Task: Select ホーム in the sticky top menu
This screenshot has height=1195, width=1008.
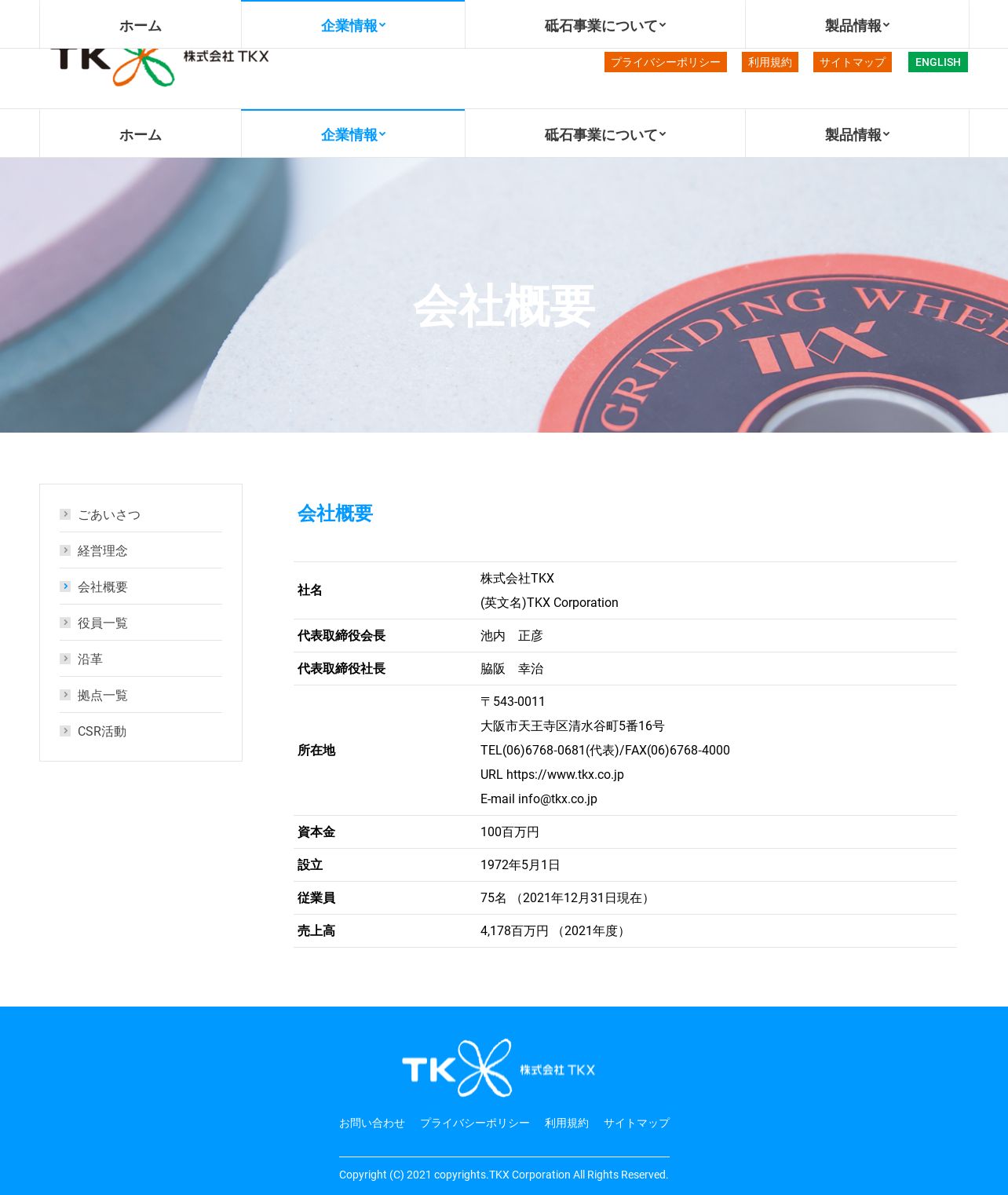Action: (141, 25)
